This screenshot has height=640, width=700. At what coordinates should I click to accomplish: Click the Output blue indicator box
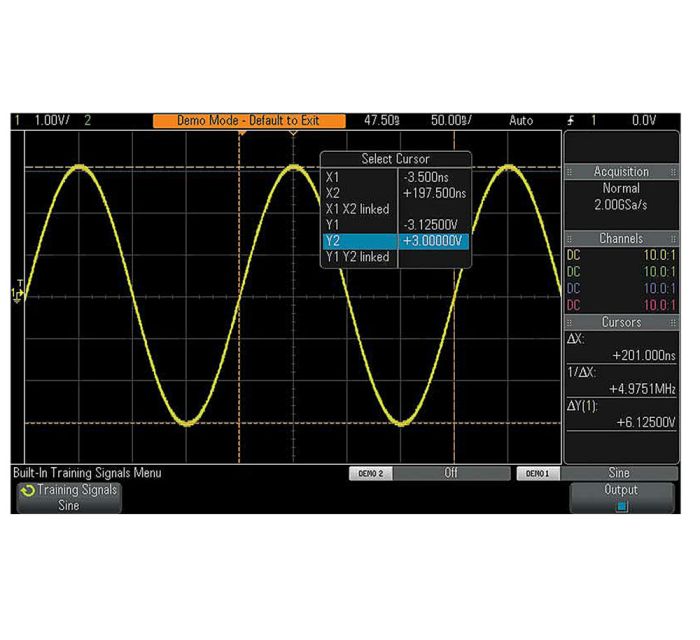621,507
